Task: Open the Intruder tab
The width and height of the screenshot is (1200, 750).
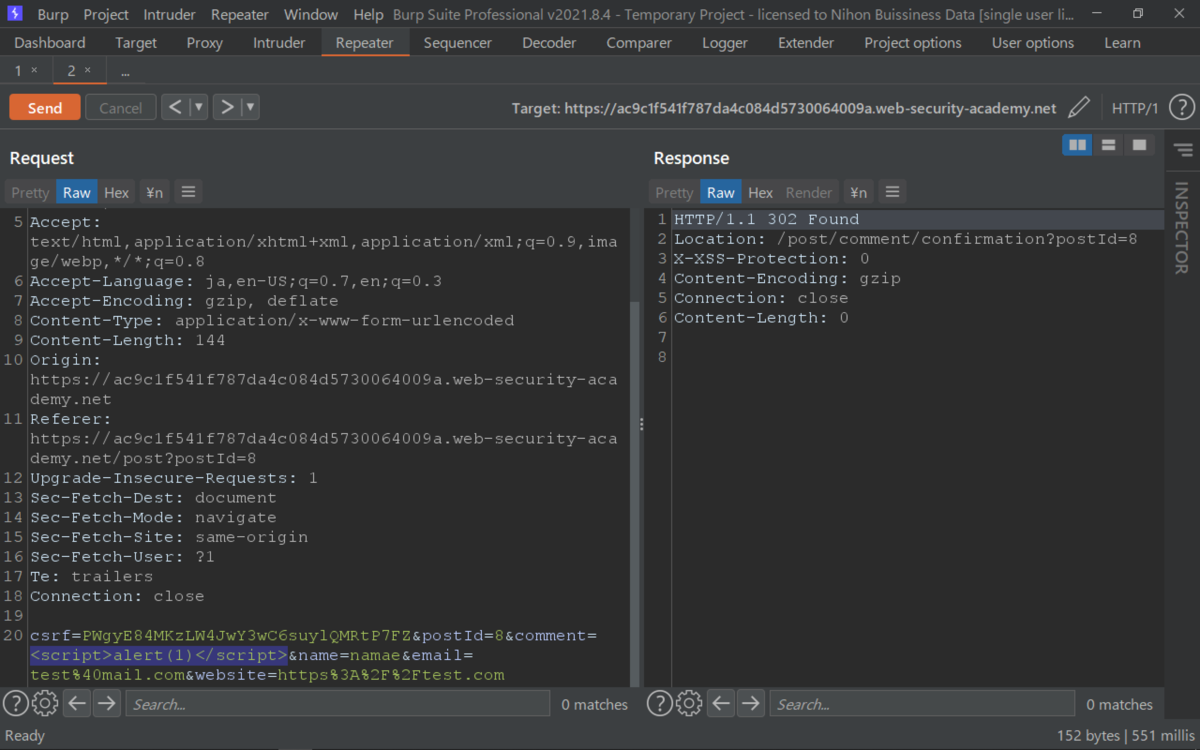Action: coord(279,43)
